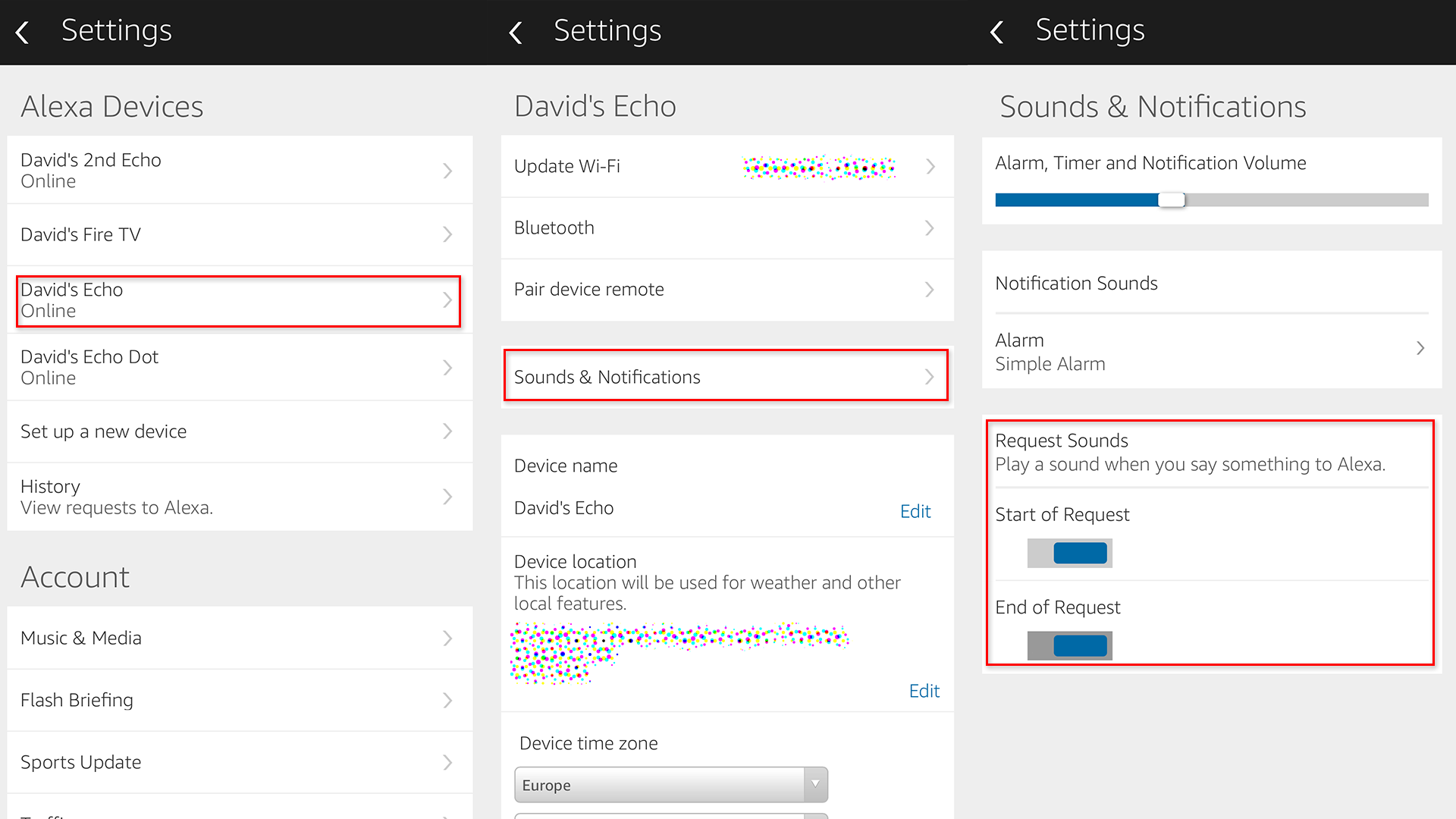Tap the chevron on Flash Briefing row
Viewport: 1456px width, 819px height.
tap(447, 701)
